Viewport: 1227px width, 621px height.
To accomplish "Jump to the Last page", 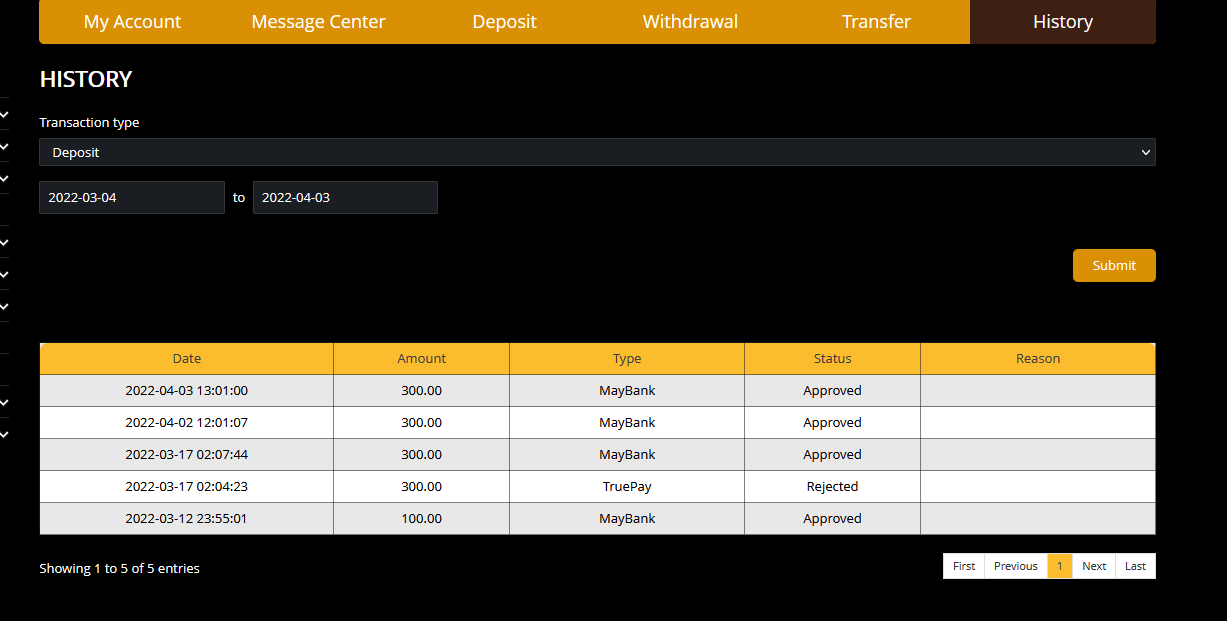I will (1135, 566).
